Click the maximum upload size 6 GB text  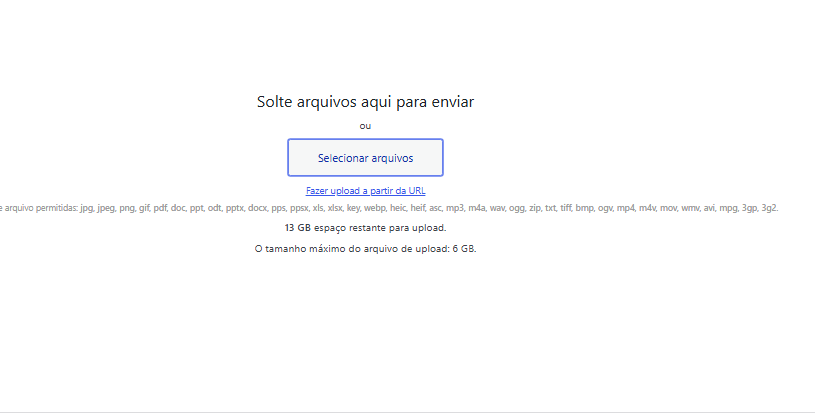click(365, 248)
